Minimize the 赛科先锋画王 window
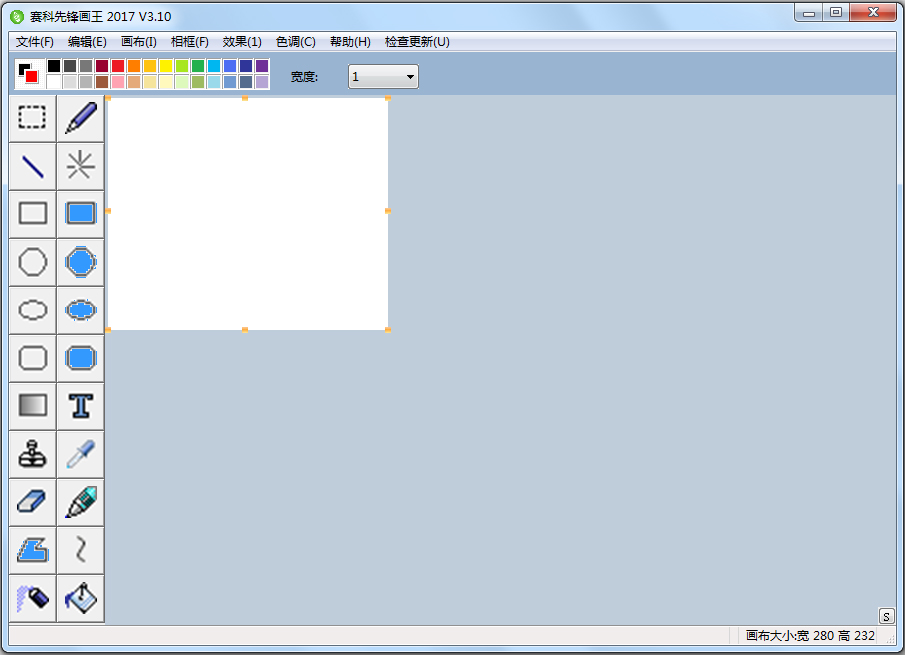Image resolution: width=905 pixels, height=655 pixels. pyautogui.click(x=809, y=12)
